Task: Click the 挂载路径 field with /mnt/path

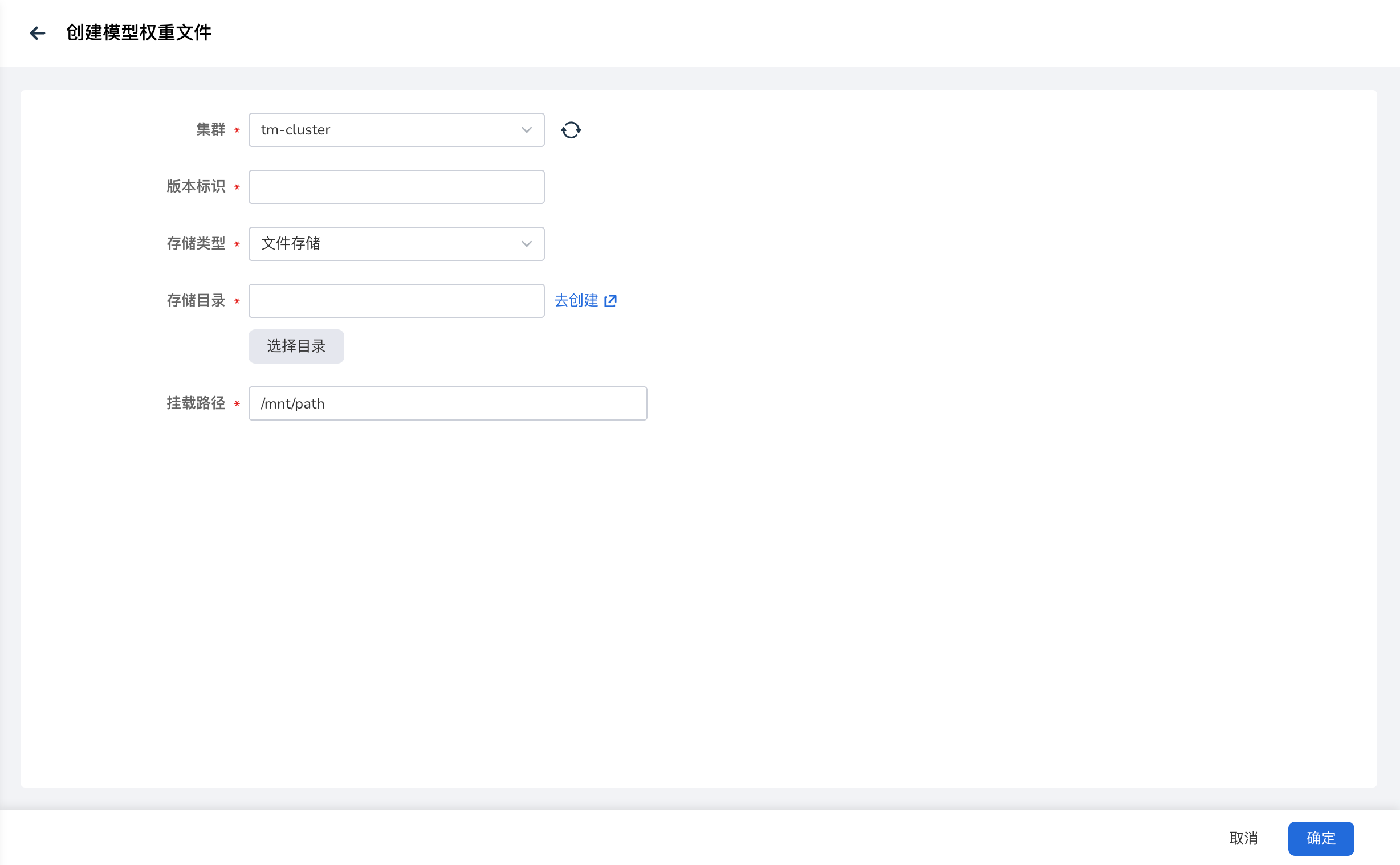Action: pos(447,403)
